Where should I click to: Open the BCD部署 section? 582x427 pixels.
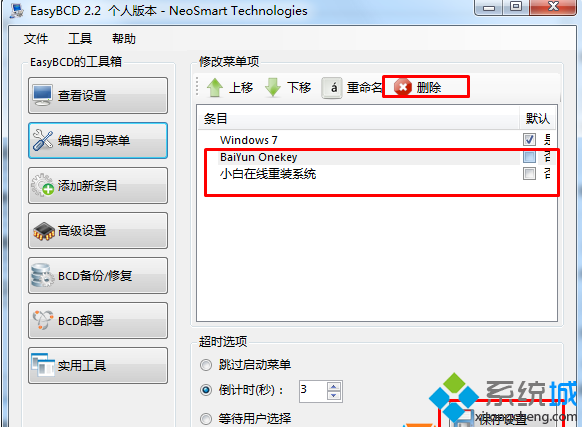(x=98, y=320)
